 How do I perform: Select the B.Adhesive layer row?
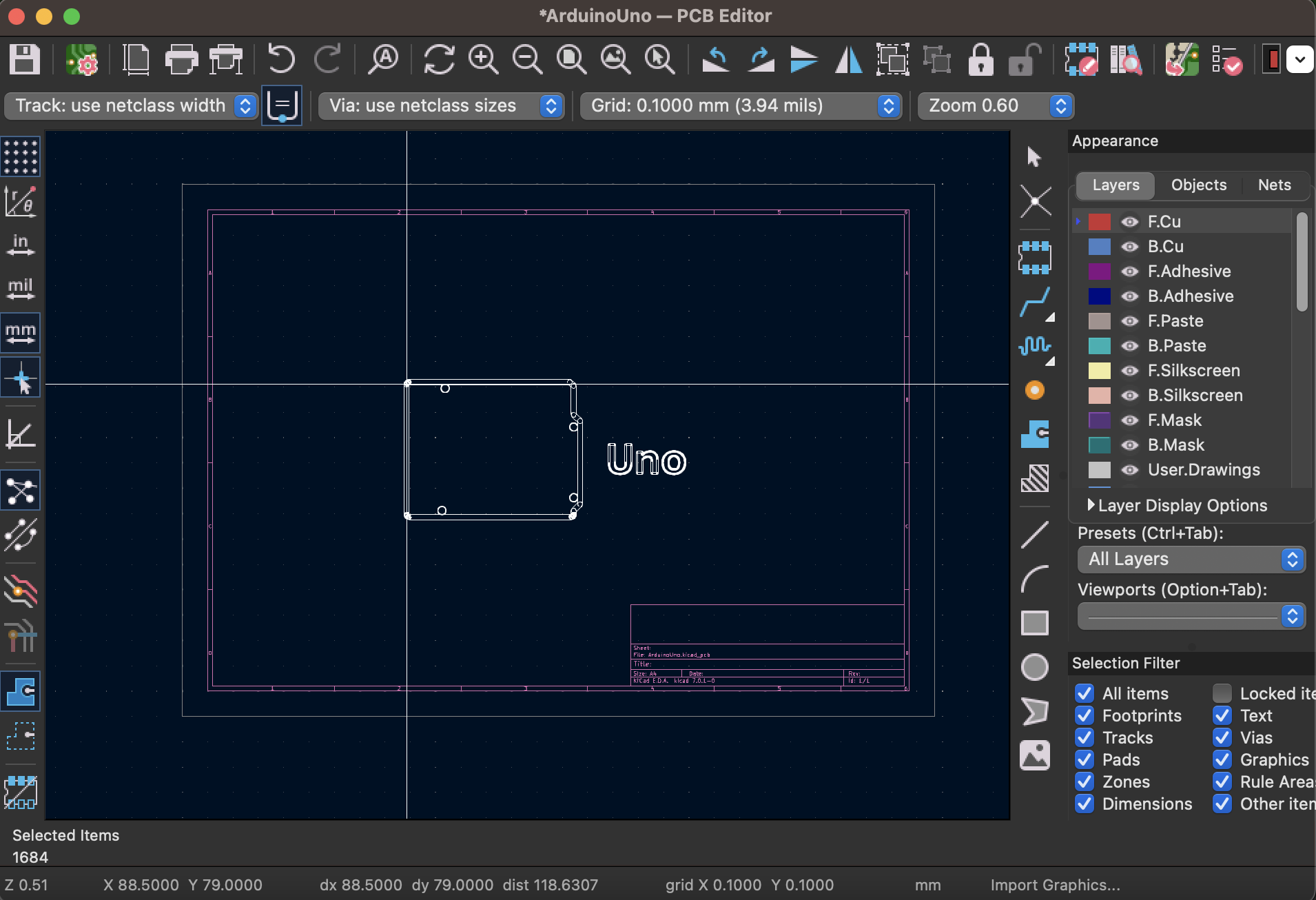click(1182, 296)
